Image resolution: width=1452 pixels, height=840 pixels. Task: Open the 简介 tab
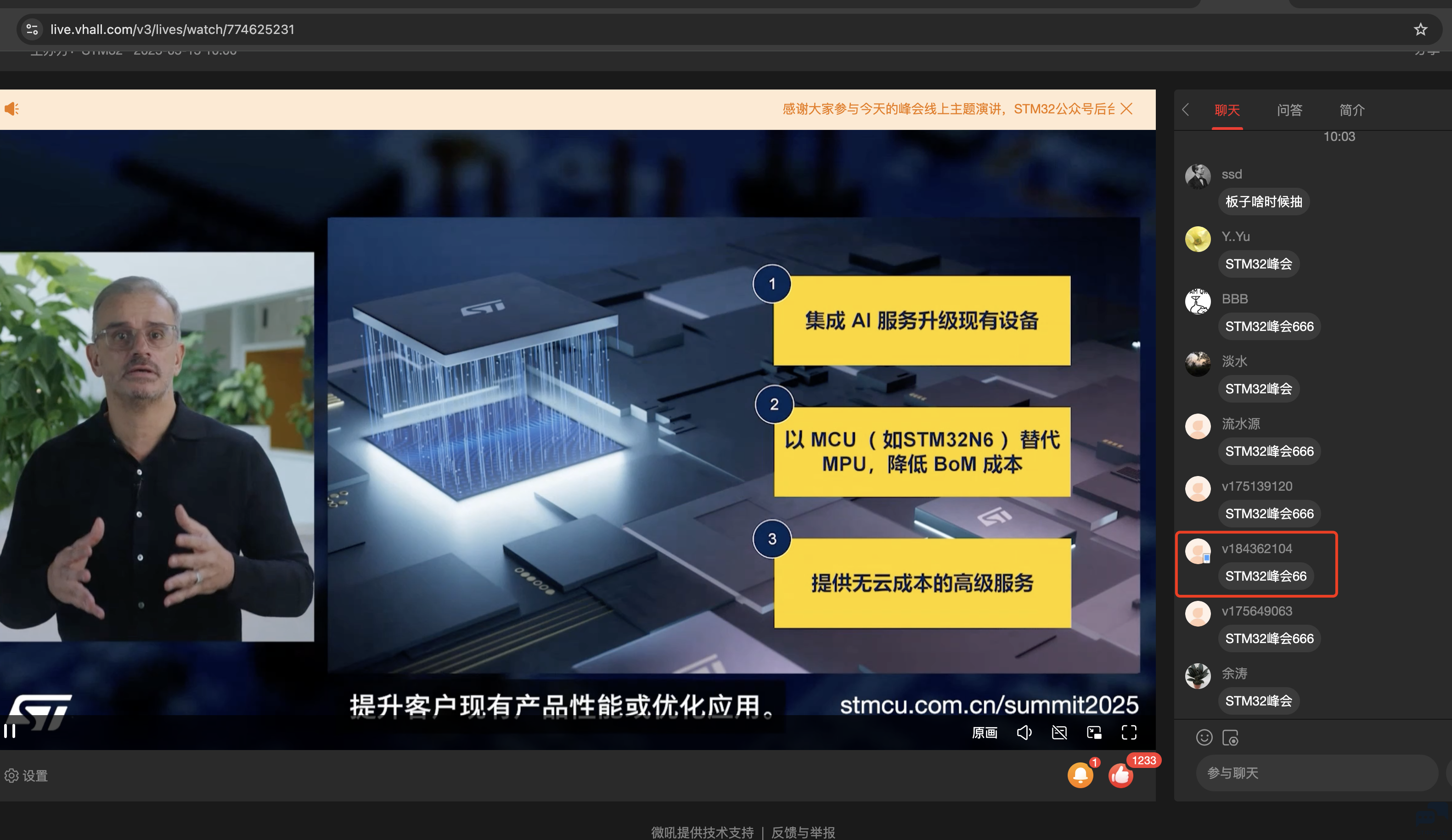[x=1352, y=110]
